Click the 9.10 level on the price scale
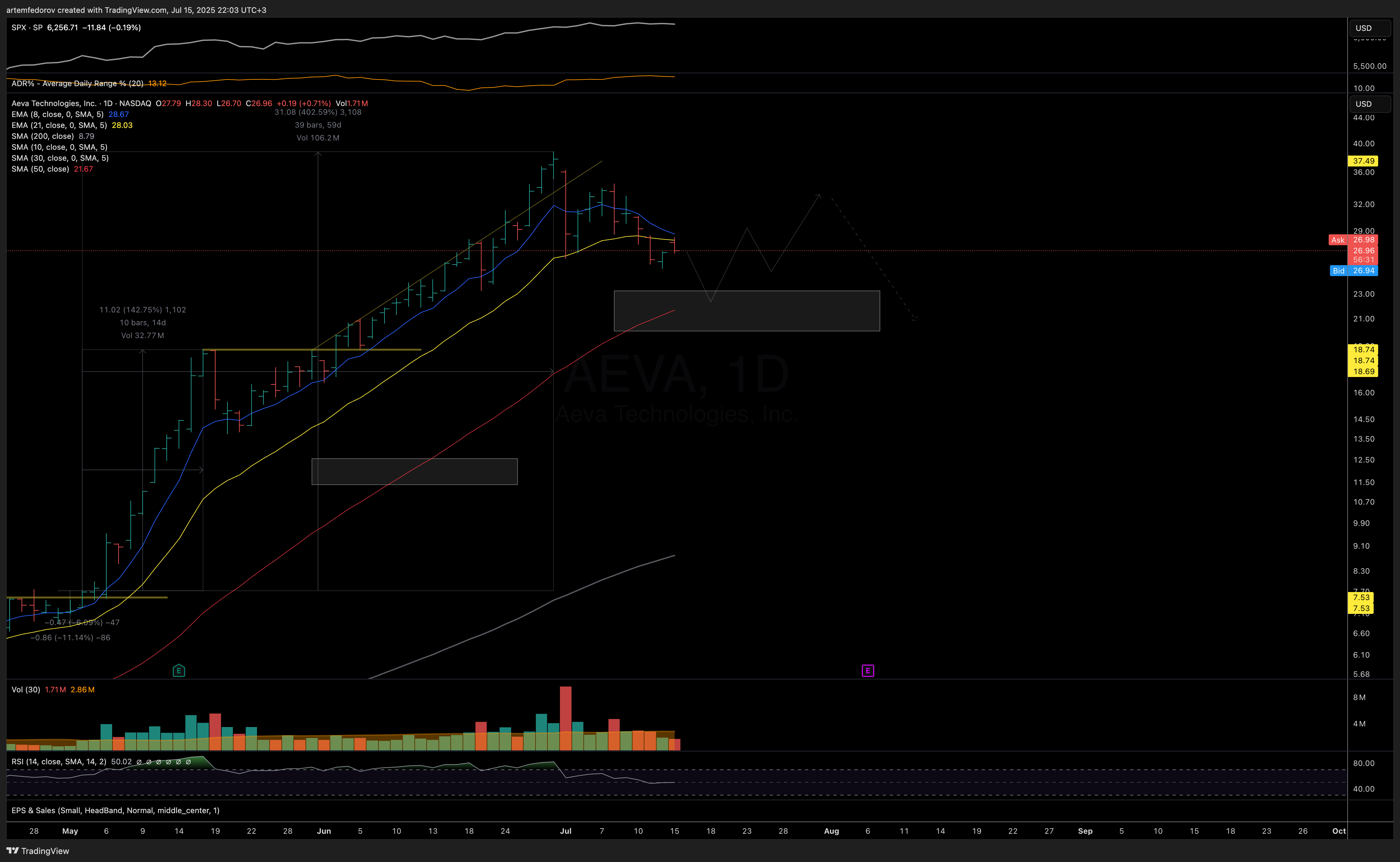 [x=1361, y=546]
